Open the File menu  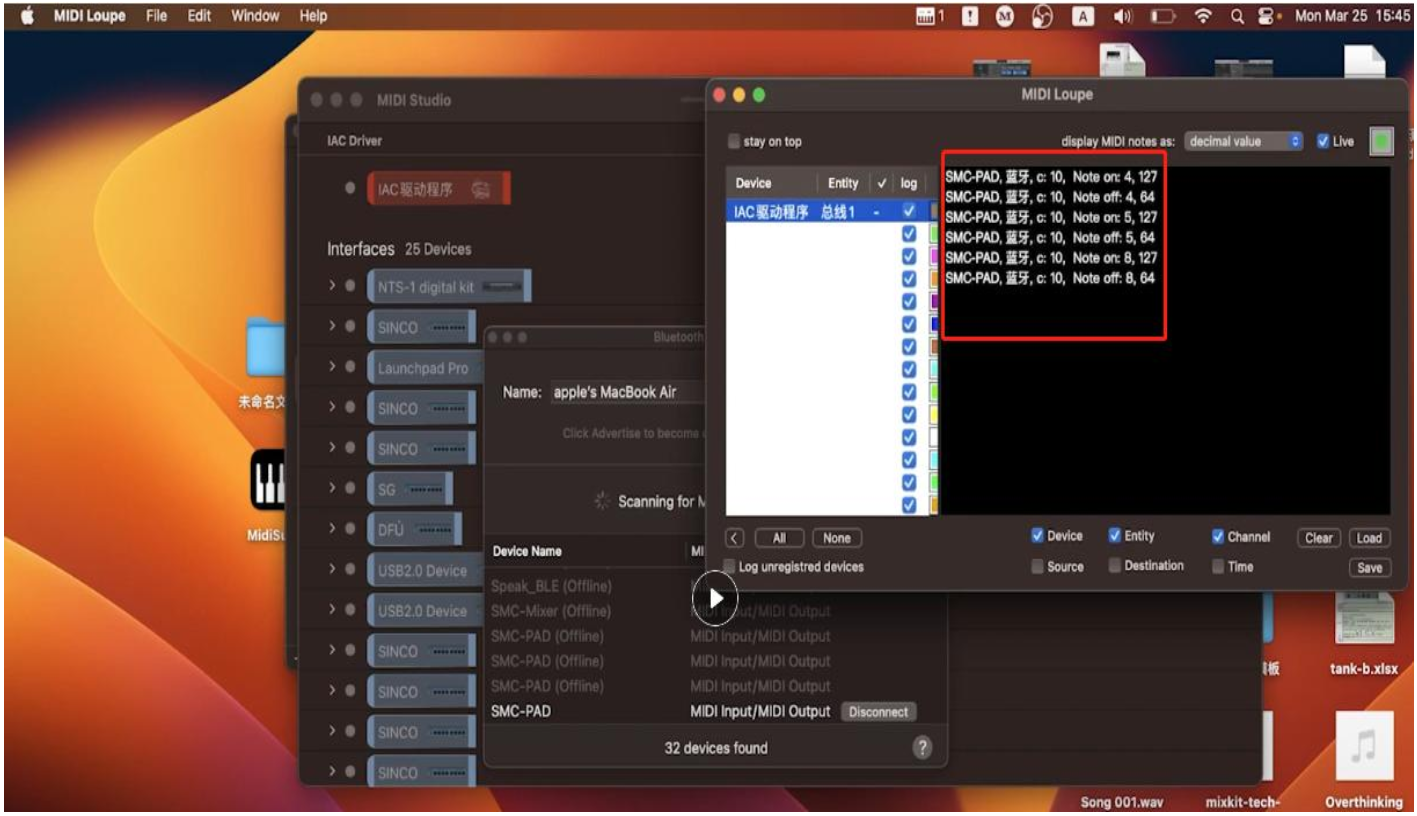click(156, 16)
